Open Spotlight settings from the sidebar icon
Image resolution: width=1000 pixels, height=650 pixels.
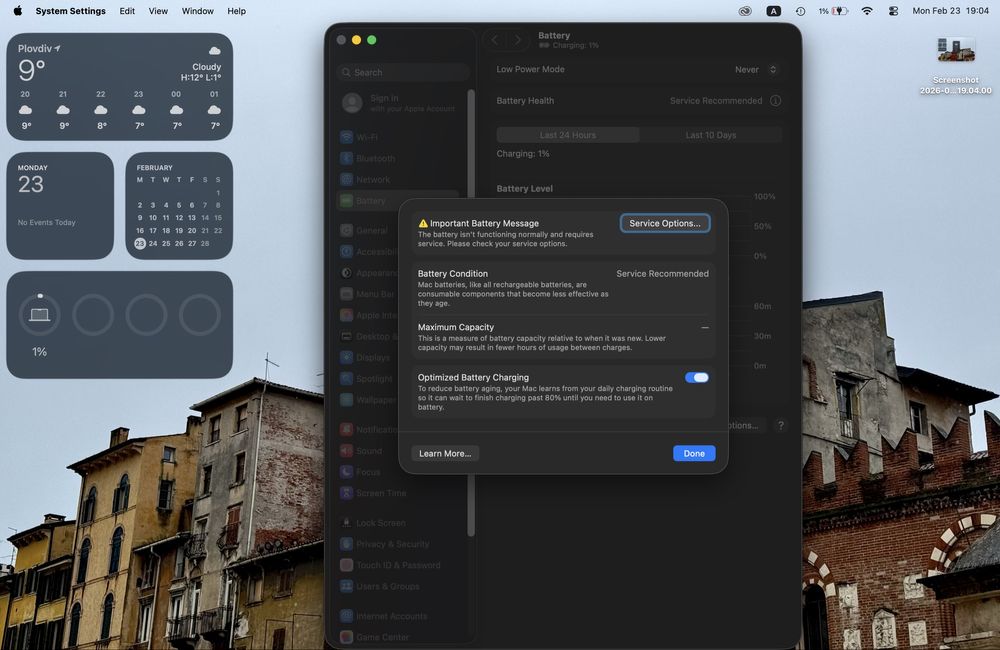tap(346, 378)
